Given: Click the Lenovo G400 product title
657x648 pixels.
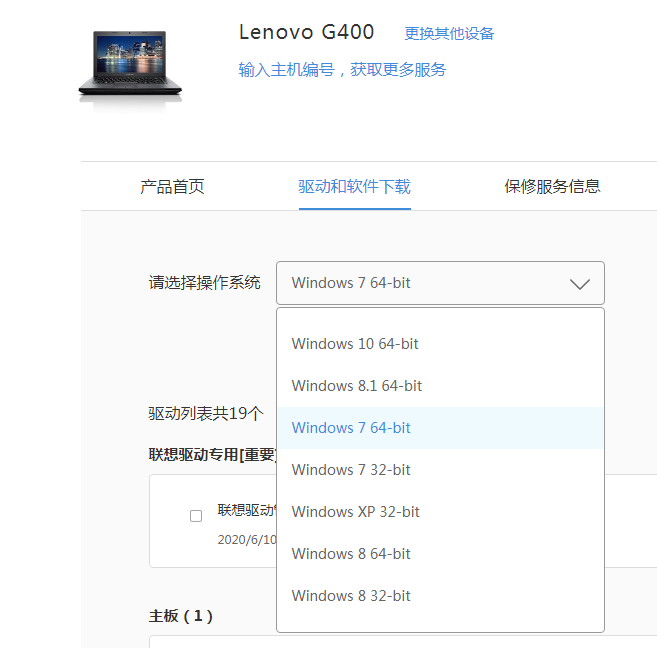Looking at the screenshot, I should coord(306,32).
